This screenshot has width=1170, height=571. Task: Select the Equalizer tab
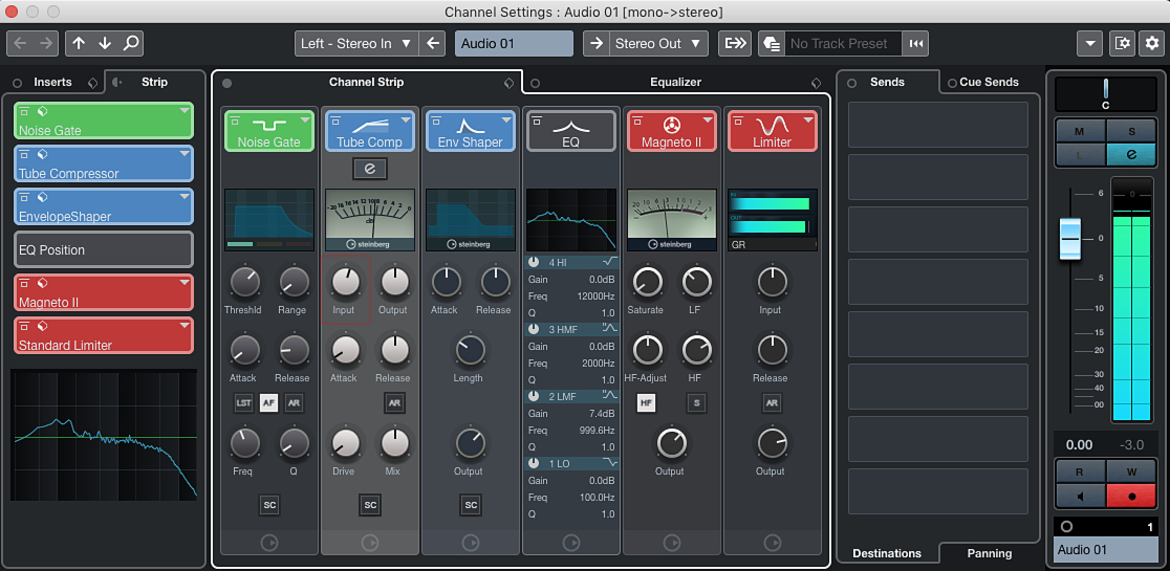(x=675, y=82)
